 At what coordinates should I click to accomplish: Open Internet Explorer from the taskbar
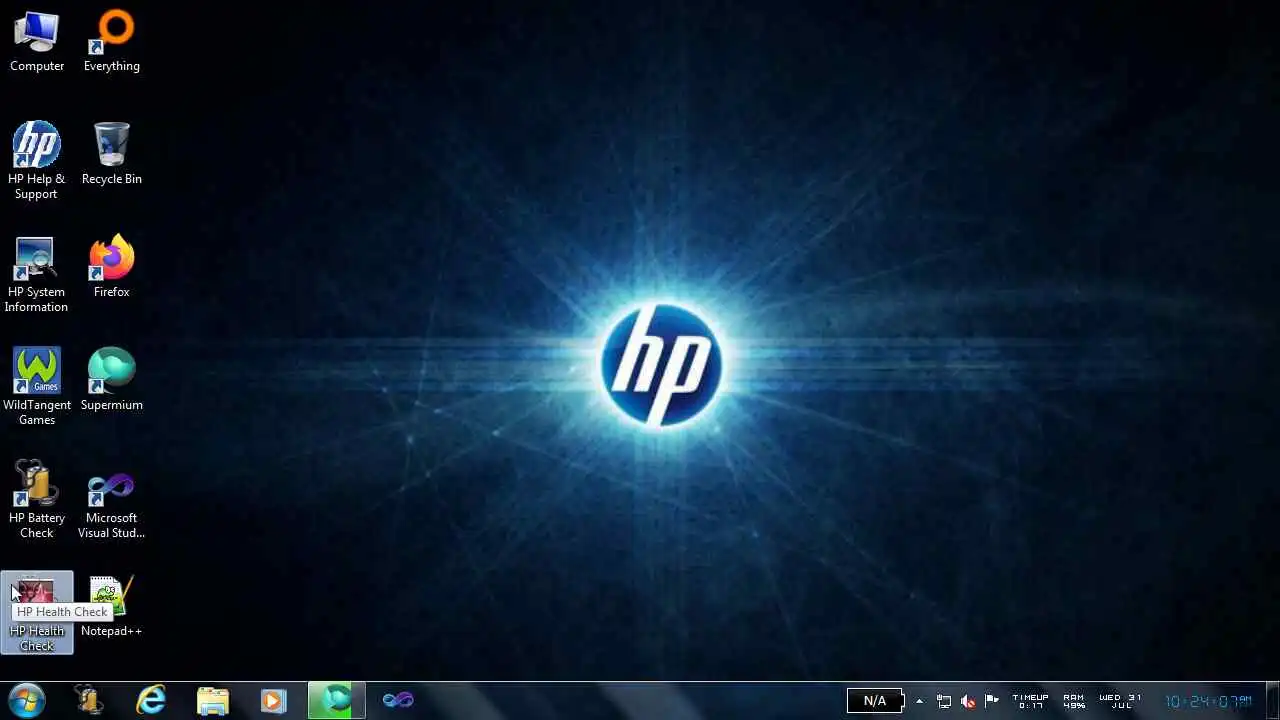tap(151, 700)
